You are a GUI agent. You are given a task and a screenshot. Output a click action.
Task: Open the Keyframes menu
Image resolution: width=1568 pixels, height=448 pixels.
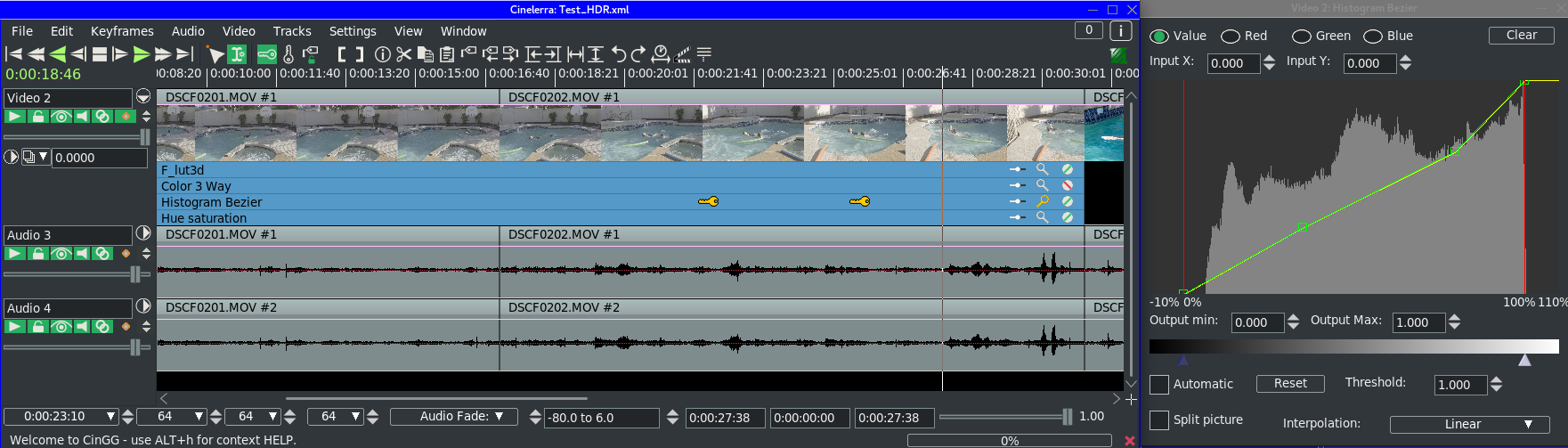(122, 31)
